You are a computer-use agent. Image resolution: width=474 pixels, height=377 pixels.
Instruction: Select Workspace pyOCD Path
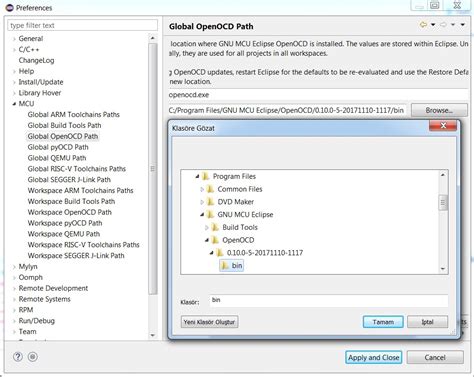tap(65, 223)
